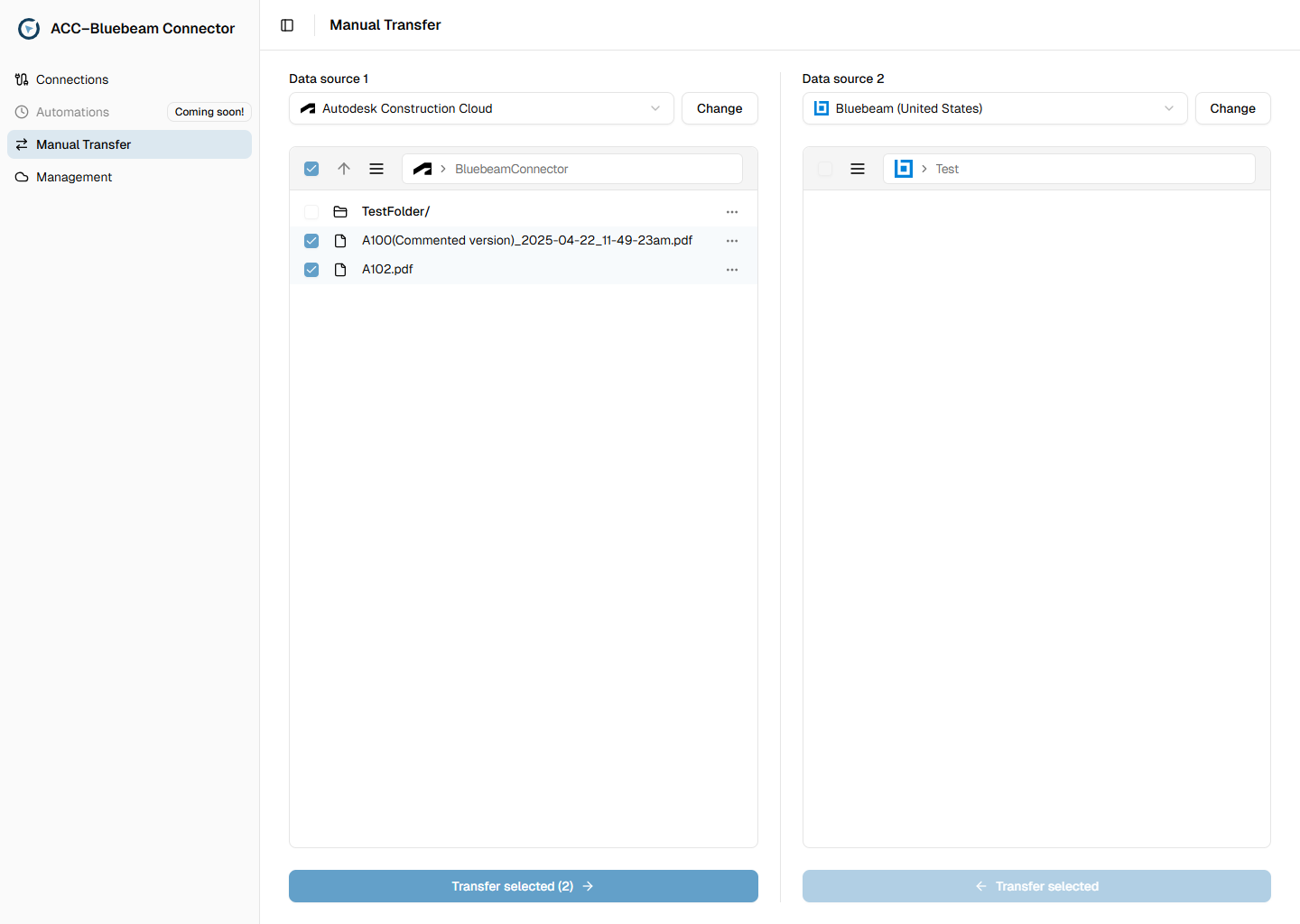The width and height of the screenshot is (1300, 924).
Task: Open hamburger menu in Data source 1 panel
Action: [x=376, y=169]
